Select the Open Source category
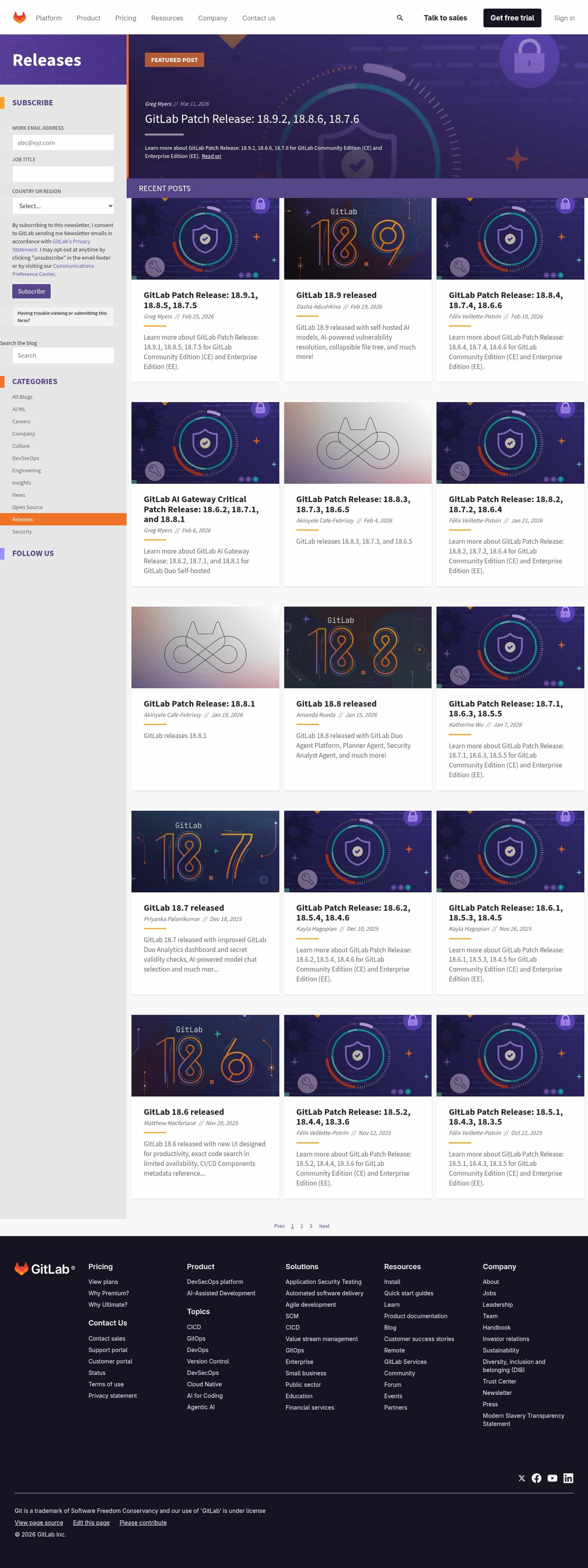Screen dimensions: 588x1568 coord(27,507)
